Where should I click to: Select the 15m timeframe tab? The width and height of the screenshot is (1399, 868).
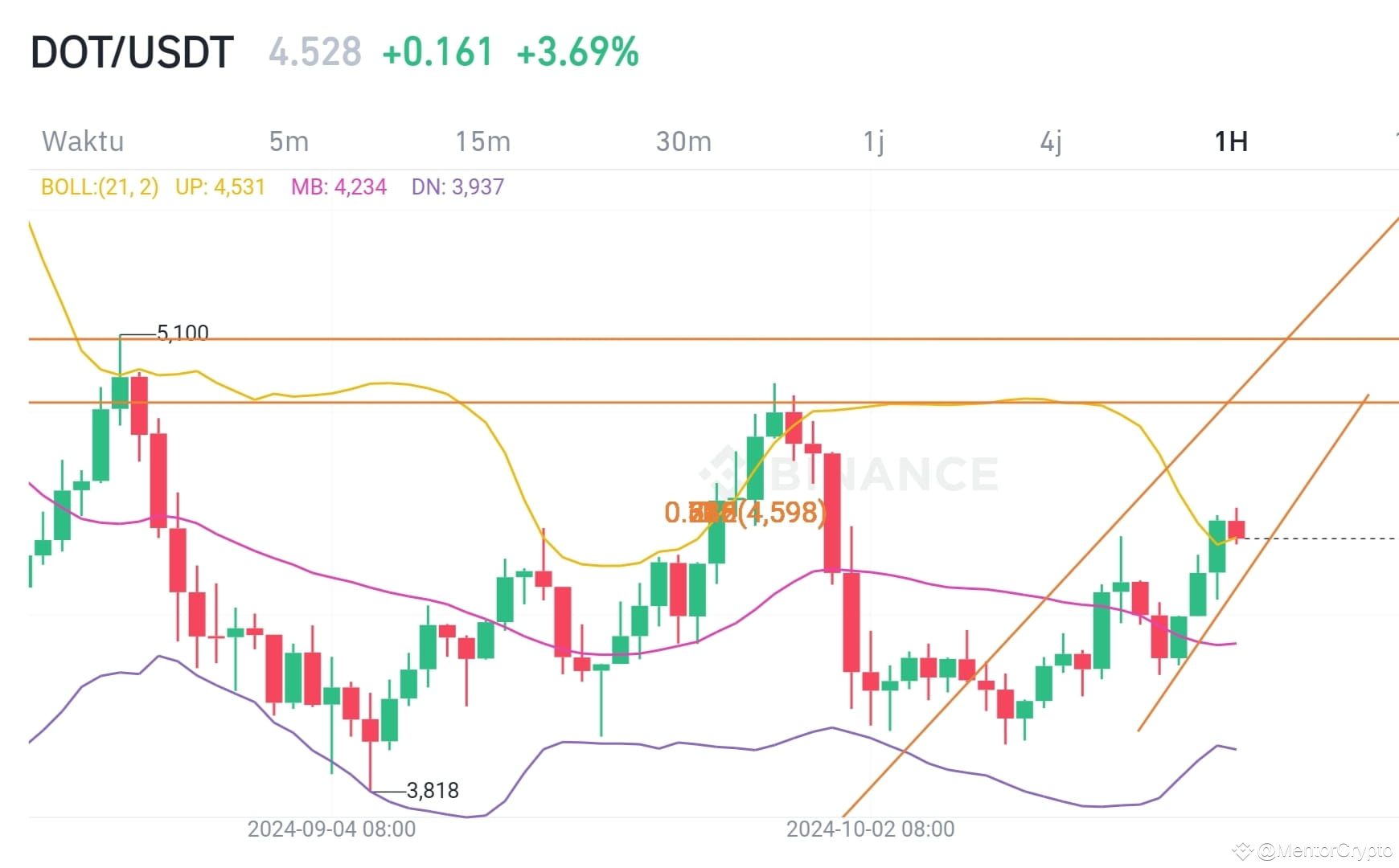(481, 141)
